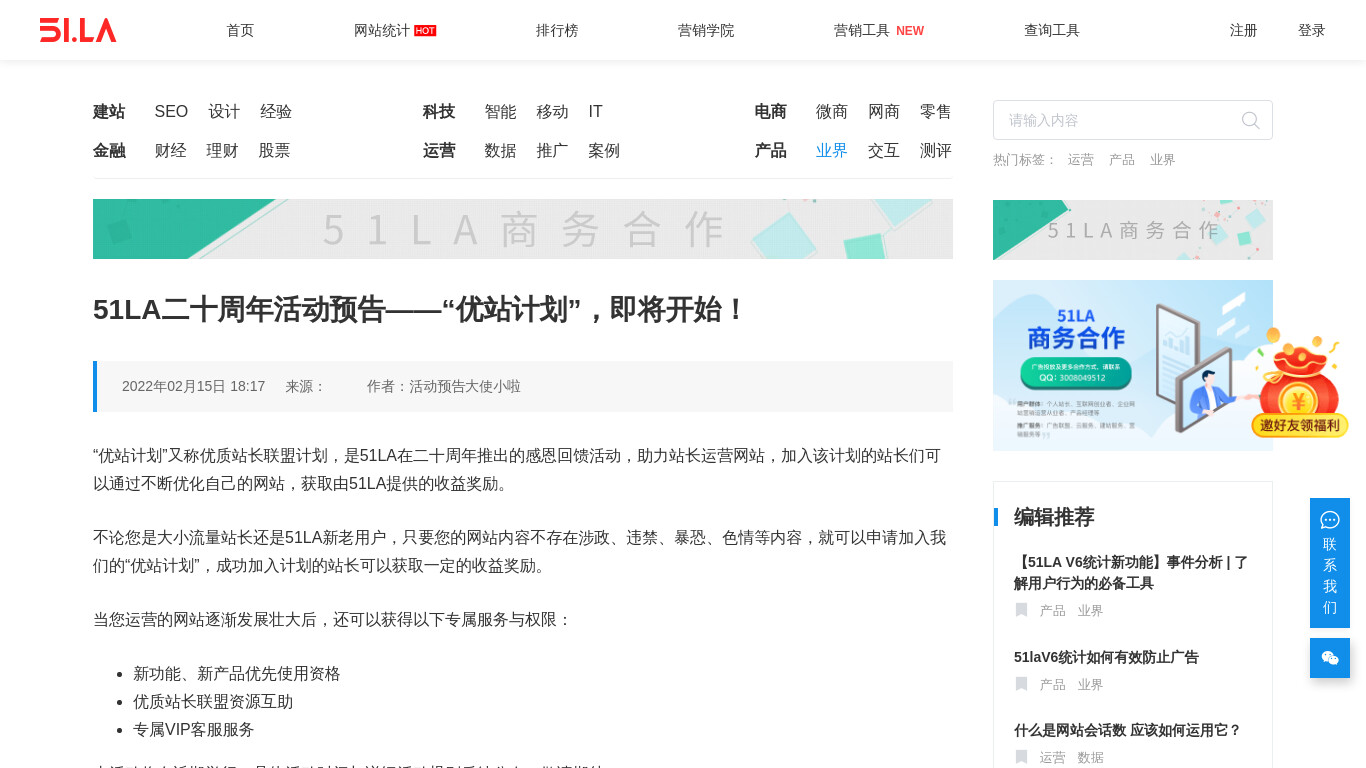This screenshot has width=1366, height=768.
Task: Open 首页 in top navigation
Action: pyautogui.click(x=240, y=30)
